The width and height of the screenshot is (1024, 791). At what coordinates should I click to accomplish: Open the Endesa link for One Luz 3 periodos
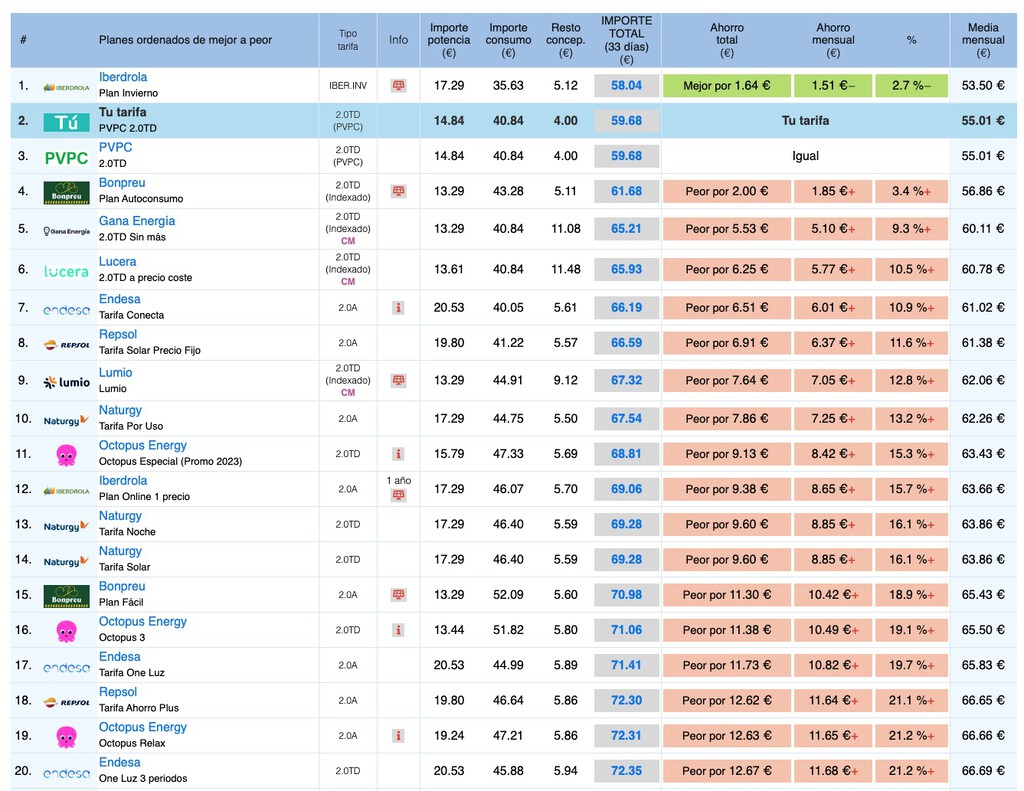pos(119,762)
